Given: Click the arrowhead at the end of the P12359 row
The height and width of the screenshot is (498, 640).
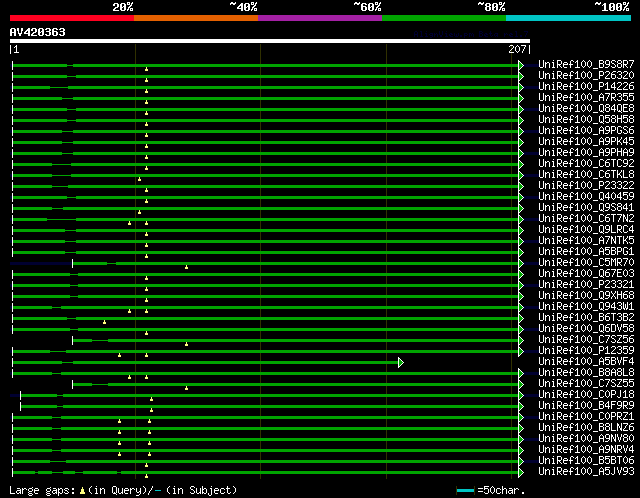Looking at the screenshot, I should click(520, 351).
